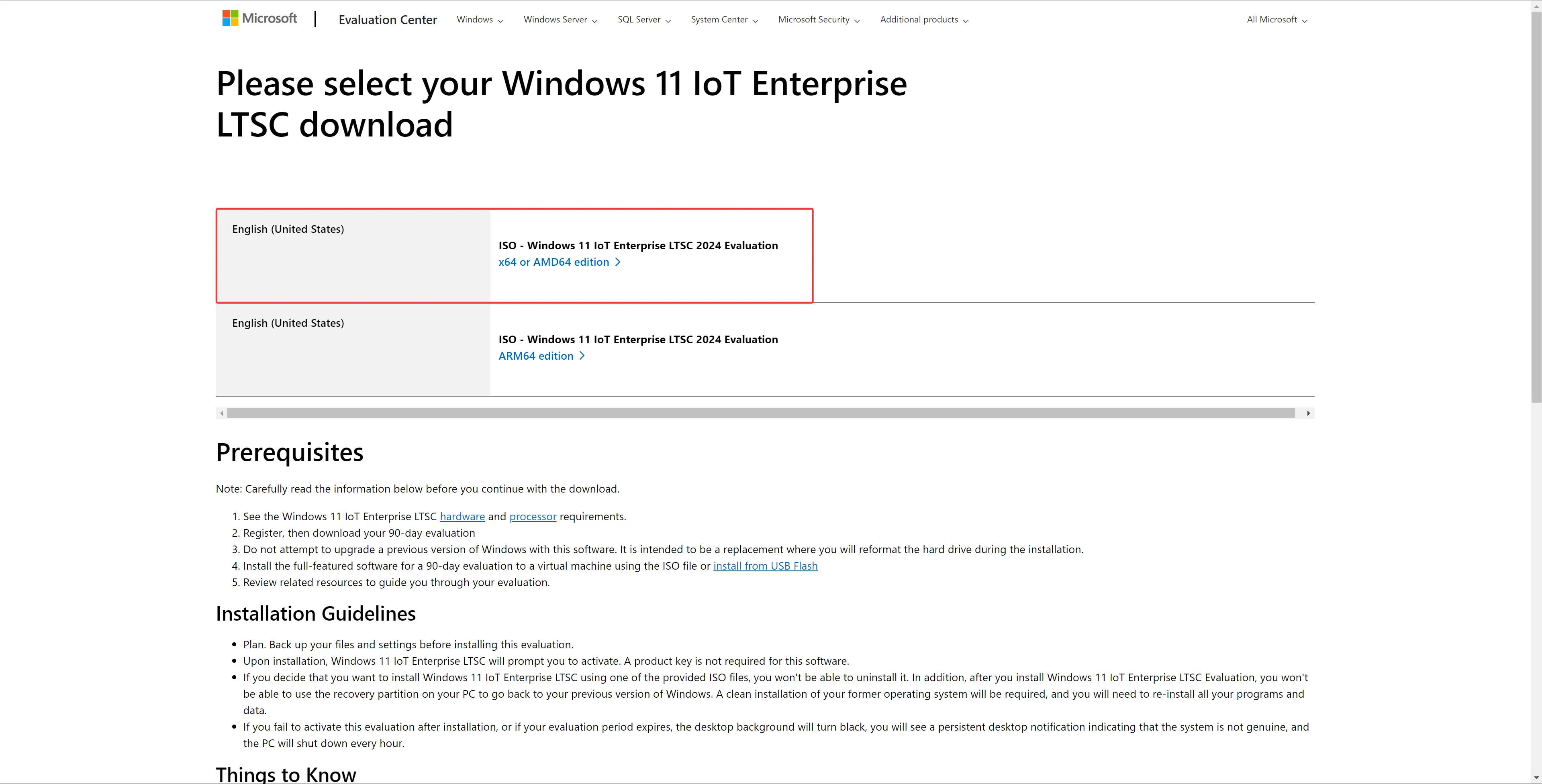The width and height of the screenshot is (1542, 784).
Task: Click English (United States) in ARM64 row
Action: point(288,323)
